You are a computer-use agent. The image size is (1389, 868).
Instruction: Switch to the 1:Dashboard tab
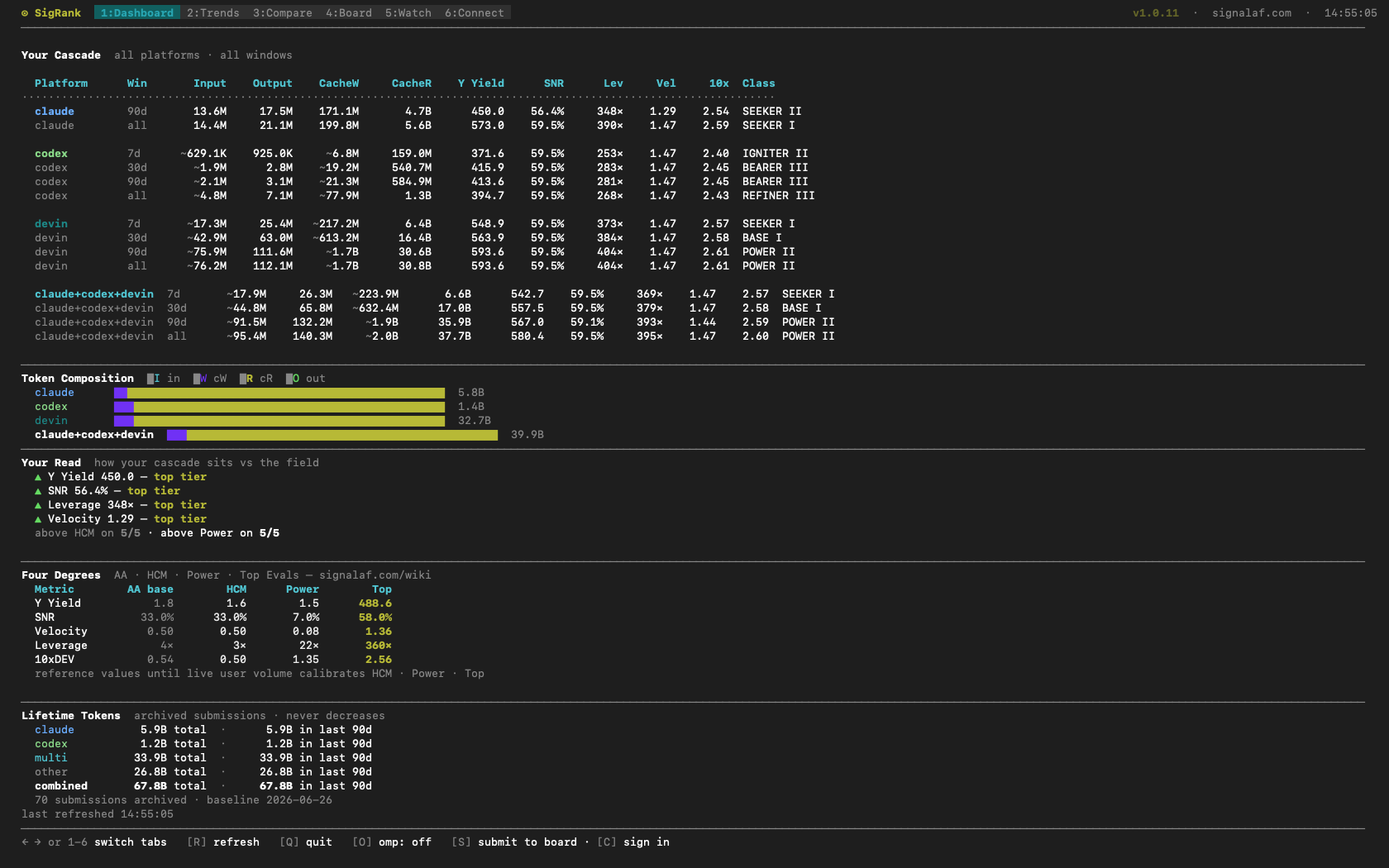(x=137, y=13)
